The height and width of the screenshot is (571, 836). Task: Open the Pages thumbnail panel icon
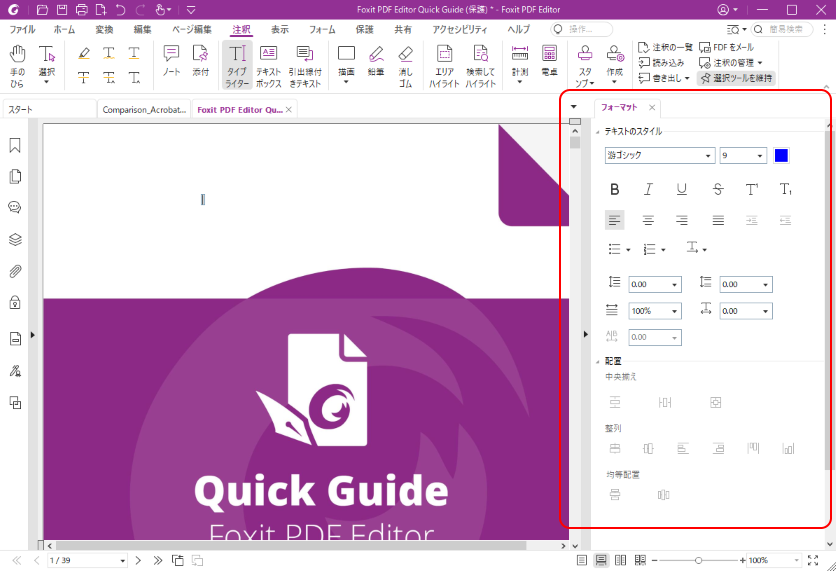point(15,176)
